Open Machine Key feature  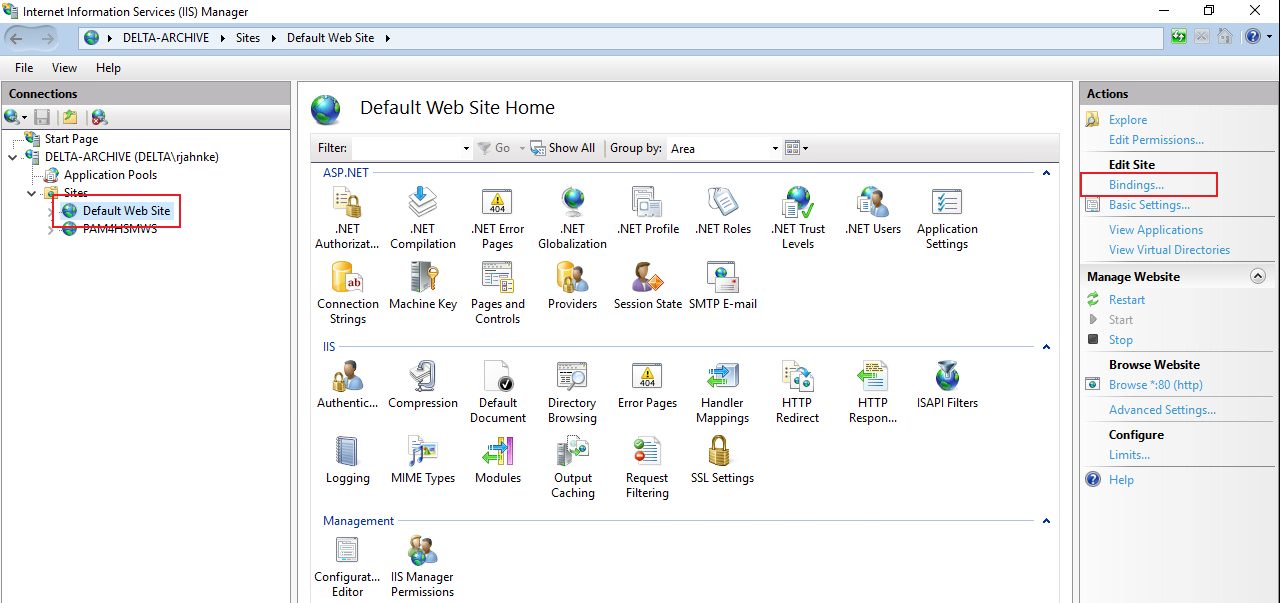tap(423, 286)
